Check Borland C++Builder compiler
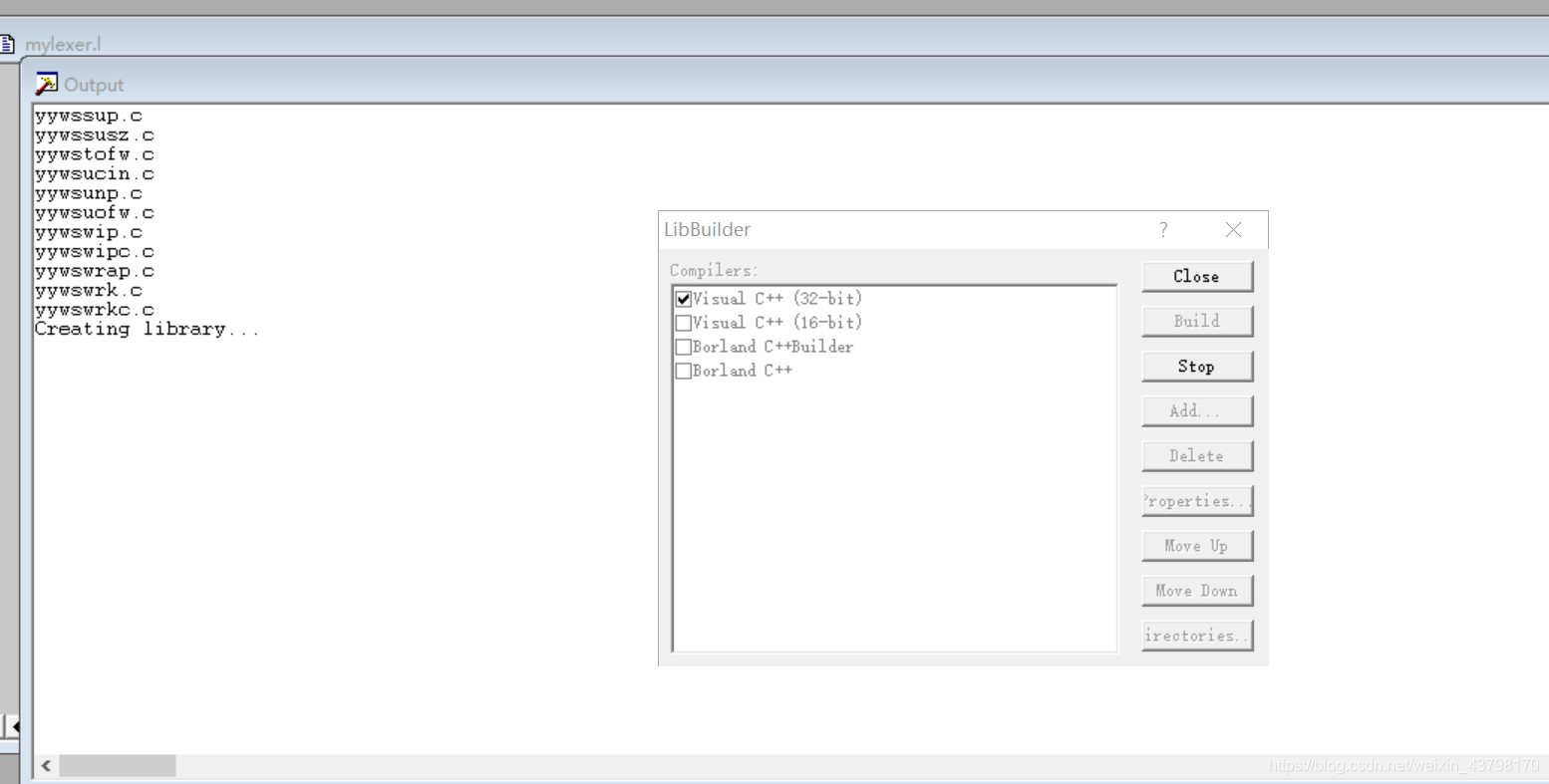The height and width of the screenshot is (784, 1549). coord(683,346)
